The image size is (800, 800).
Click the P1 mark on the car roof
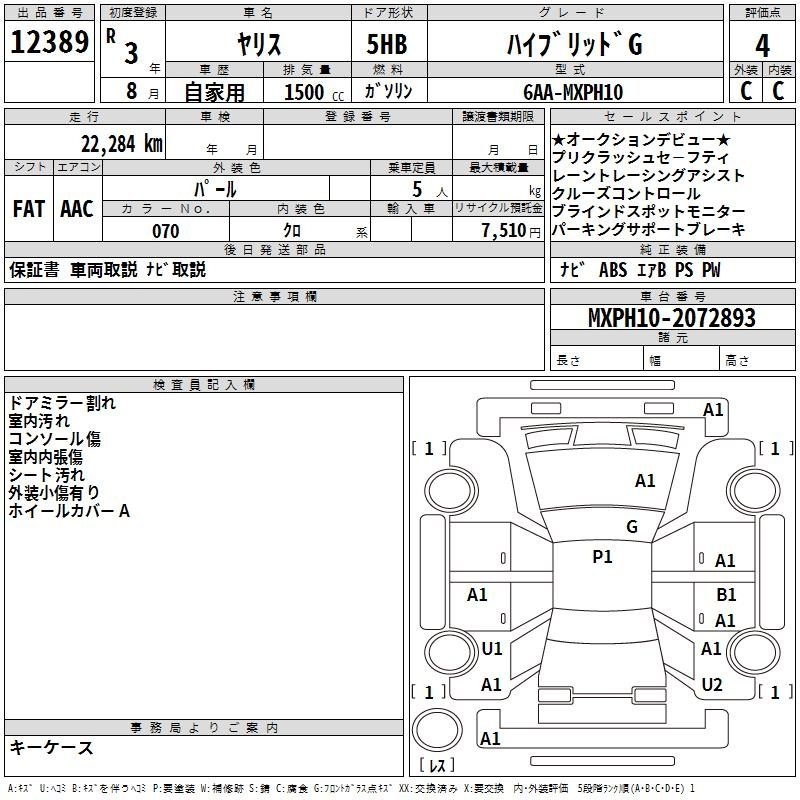602,557
